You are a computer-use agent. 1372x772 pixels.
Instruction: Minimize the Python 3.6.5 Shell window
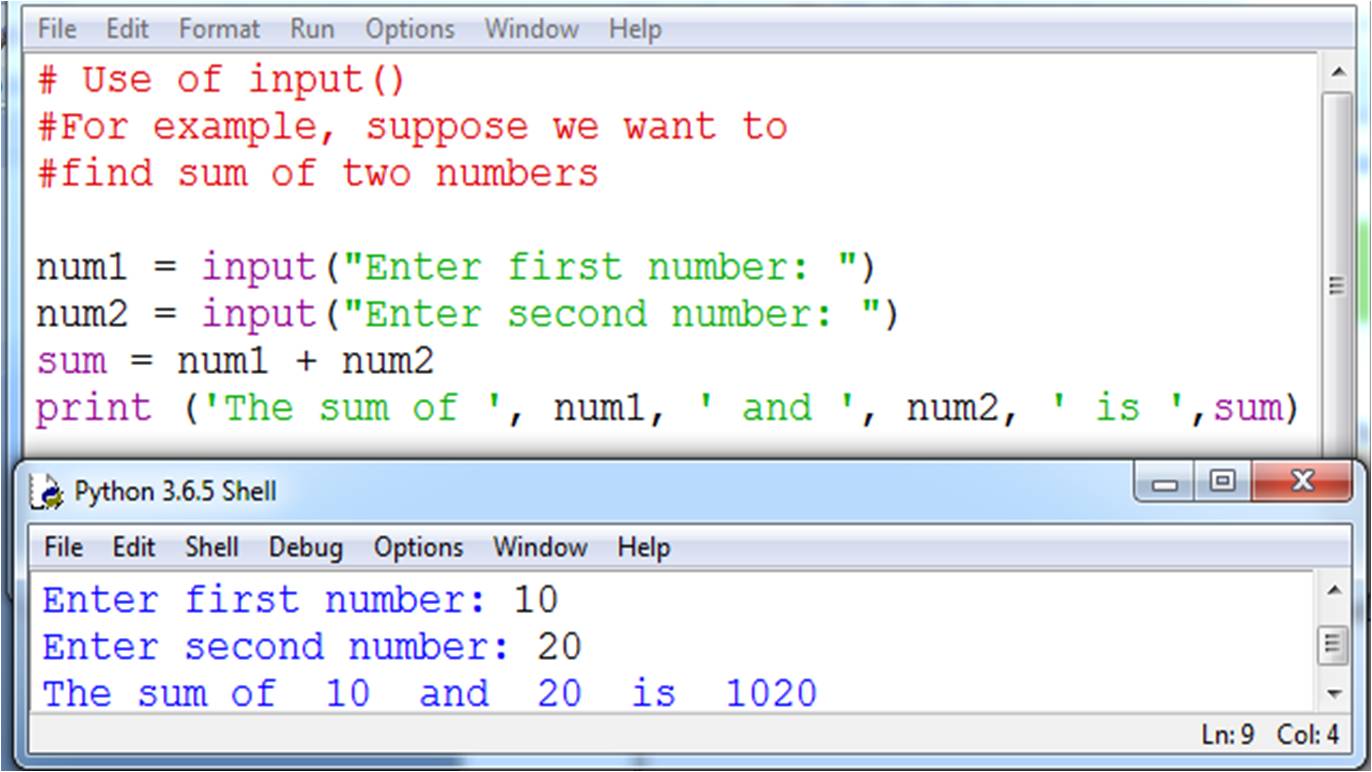1165,484
